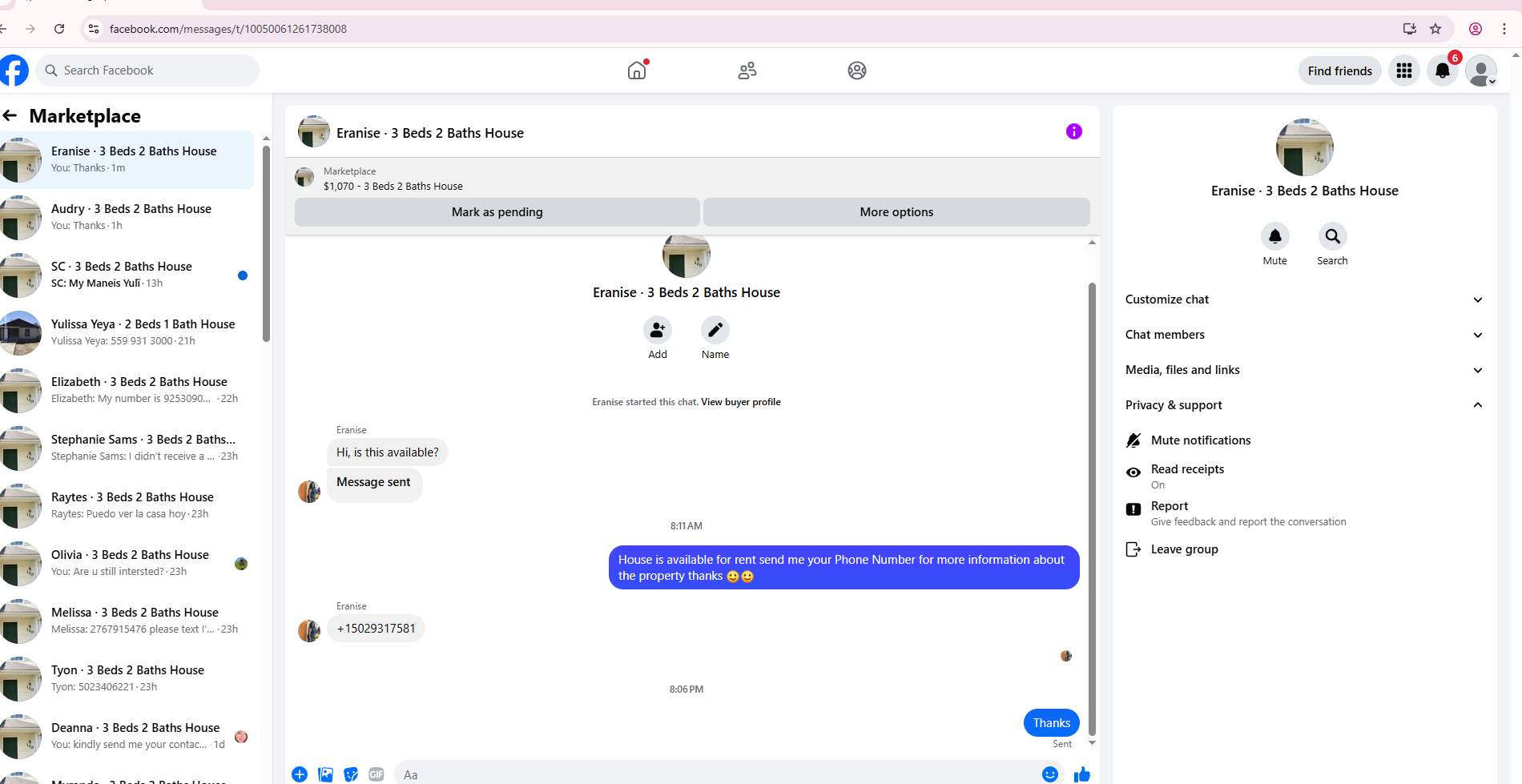Click the house photo in details panel
This screenshot has width=1522, height=784.
1304,147
